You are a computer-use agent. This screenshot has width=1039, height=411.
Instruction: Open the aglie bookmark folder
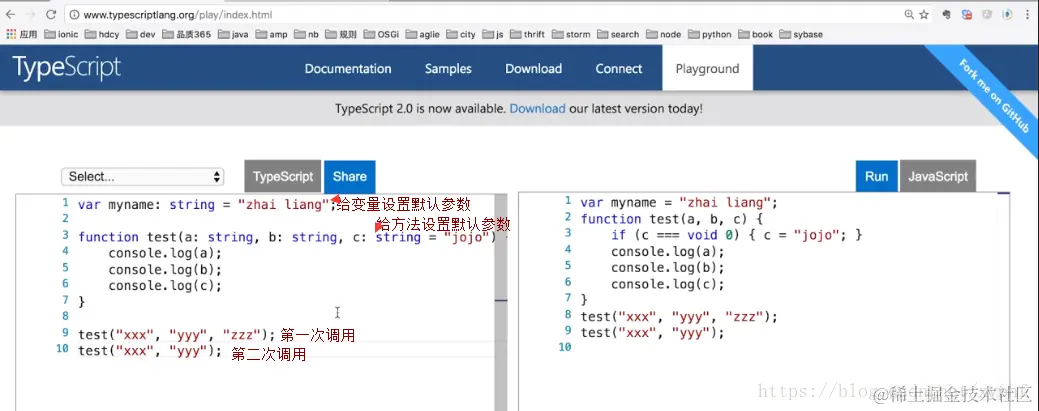pos(422,34)
